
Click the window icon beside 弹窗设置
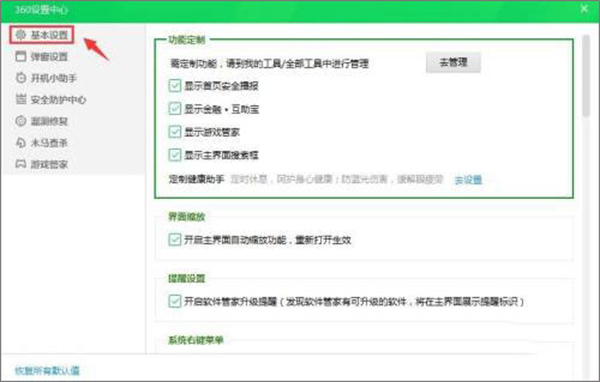pyautogui.click(x=21, y=56)
